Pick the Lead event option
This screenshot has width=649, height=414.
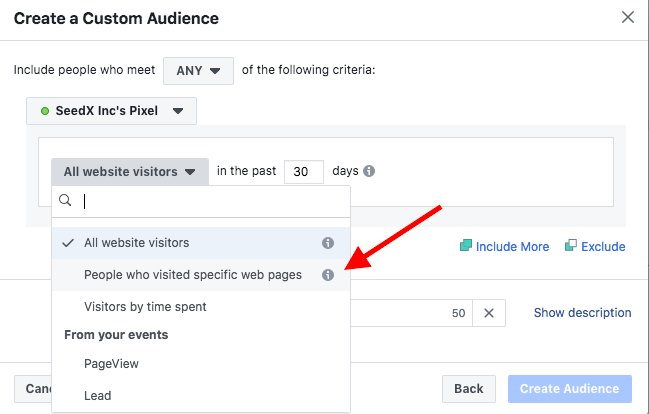pos(98,395)
